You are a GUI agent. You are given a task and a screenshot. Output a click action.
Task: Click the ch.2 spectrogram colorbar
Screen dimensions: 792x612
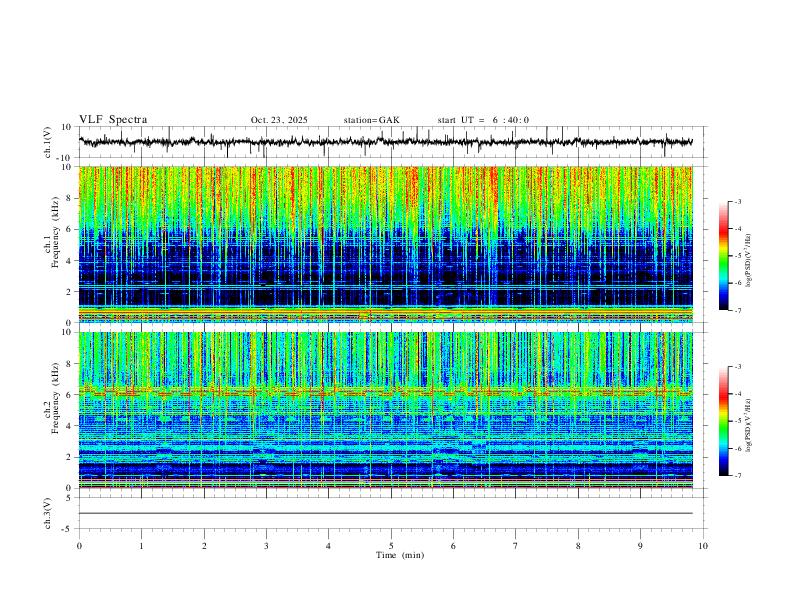click(723, 421)
